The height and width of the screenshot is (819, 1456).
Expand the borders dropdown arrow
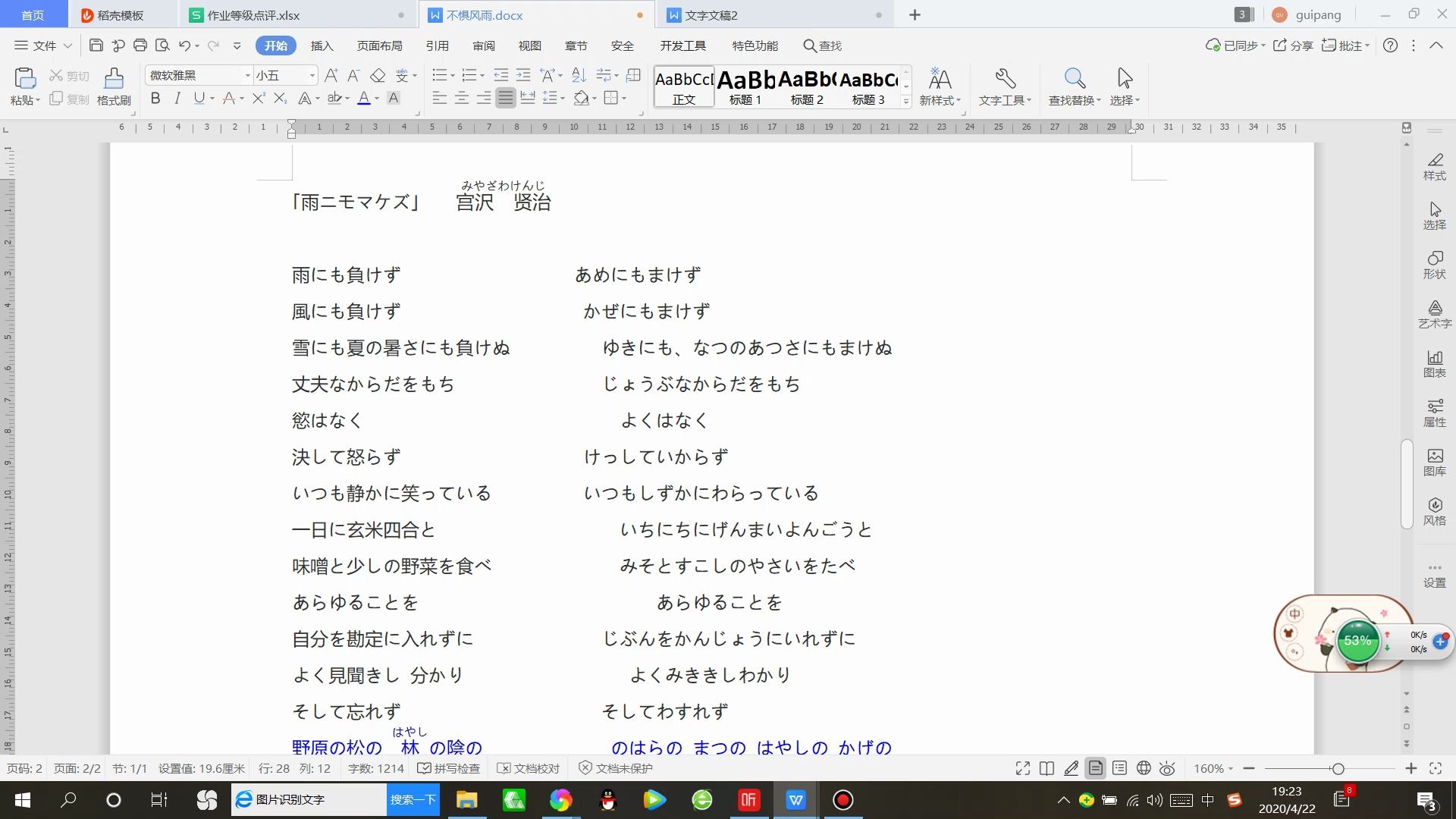point(624,98)
